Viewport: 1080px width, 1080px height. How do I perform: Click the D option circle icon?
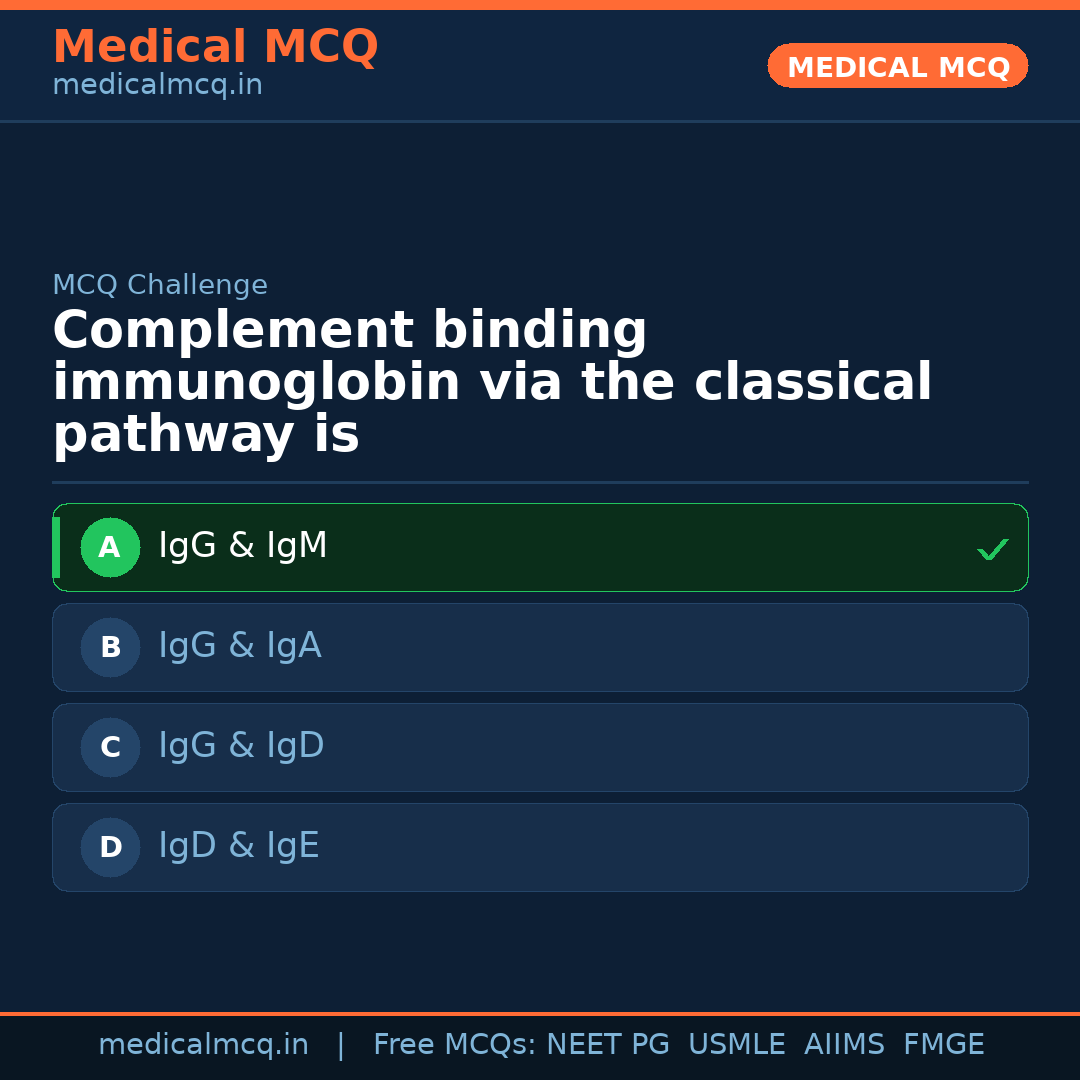[110, 847]
